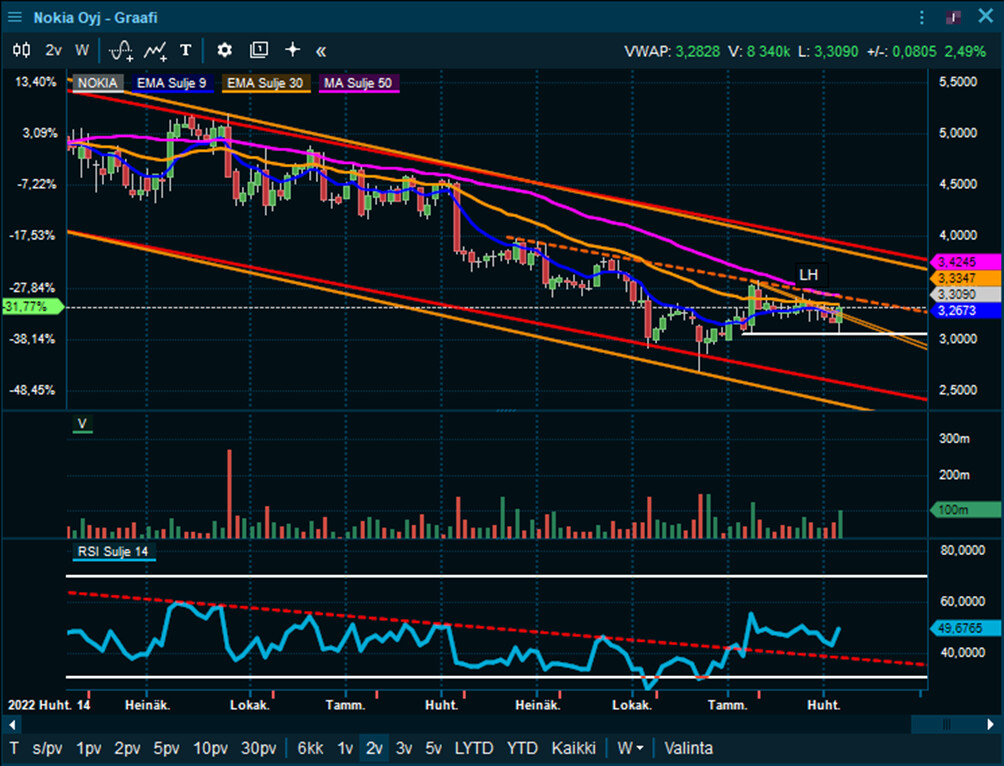The image size is (1004, 766).
Task: Open the vertical three-dot options menu
Action: click(922, 17)
